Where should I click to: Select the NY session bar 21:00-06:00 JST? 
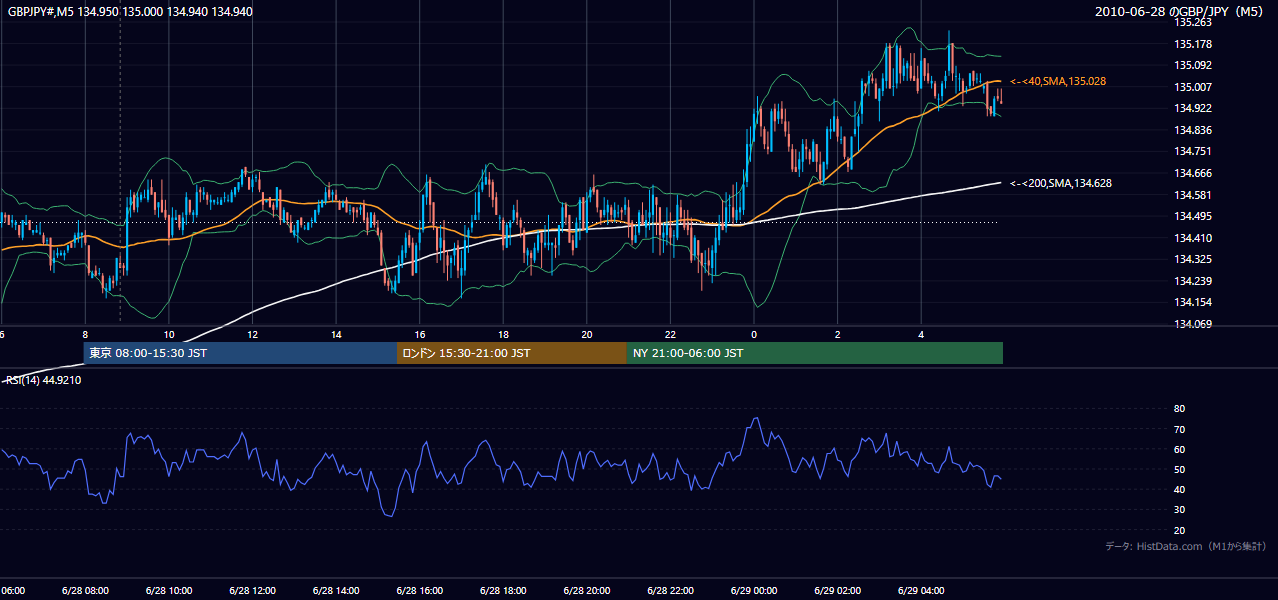pos(815,353)
